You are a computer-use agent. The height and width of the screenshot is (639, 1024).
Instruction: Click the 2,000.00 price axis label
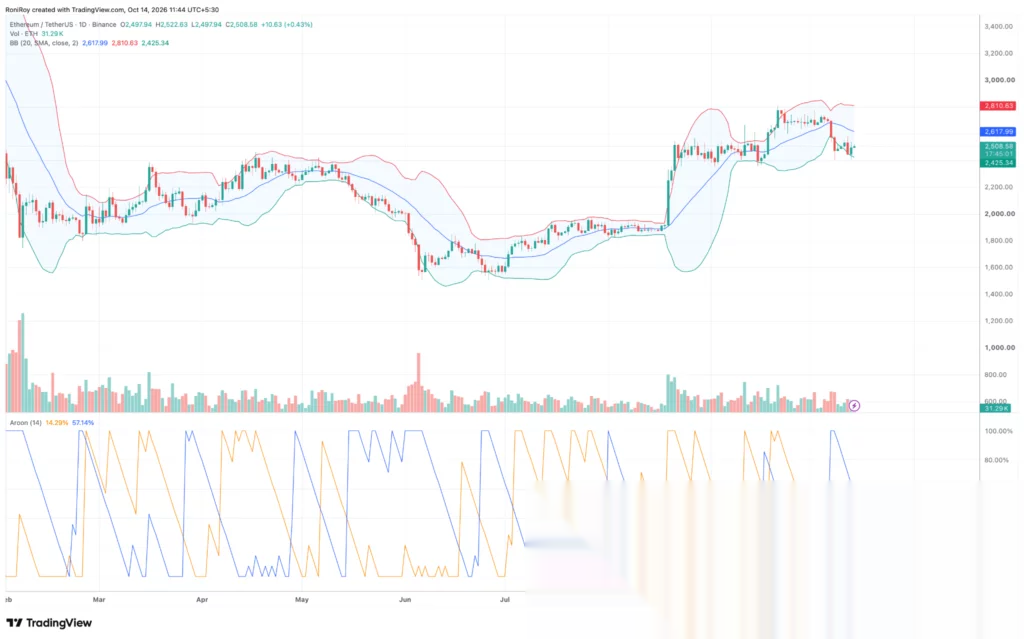[999, 214]
